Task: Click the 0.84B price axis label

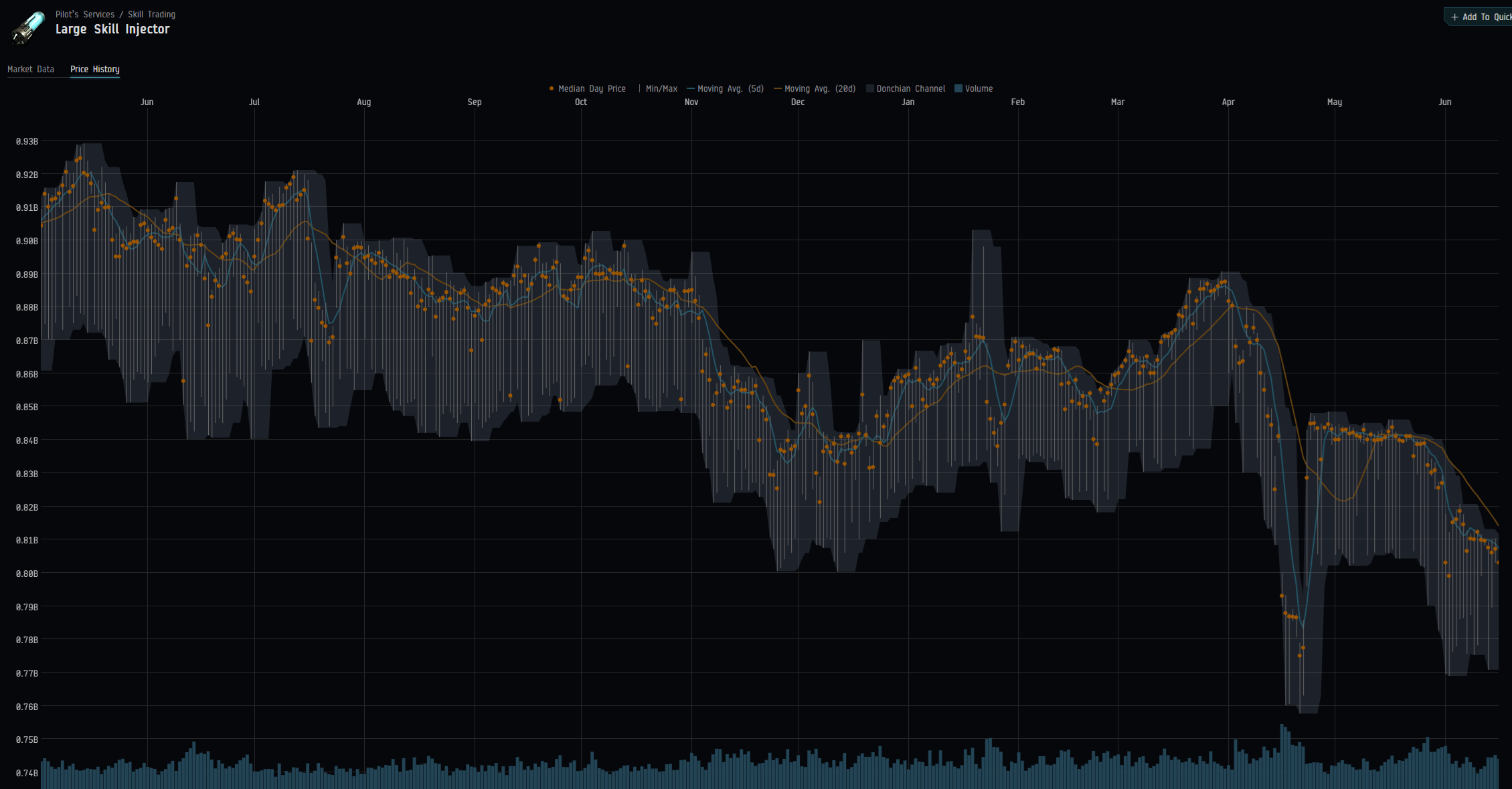Action: point(27,440)
